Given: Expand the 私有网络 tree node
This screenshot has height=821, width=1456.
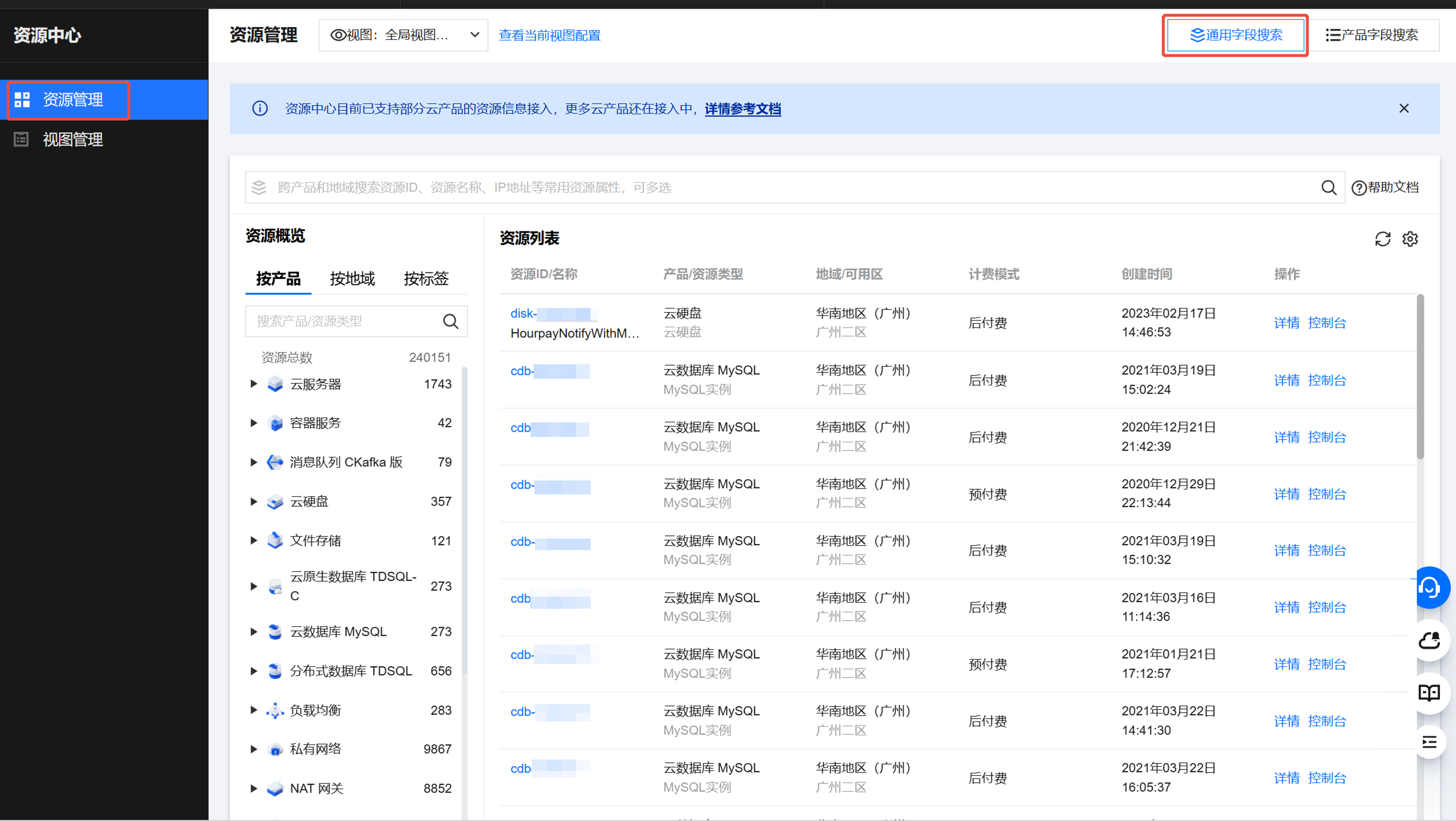Looking at the screenshot, I should click(254, 749).
